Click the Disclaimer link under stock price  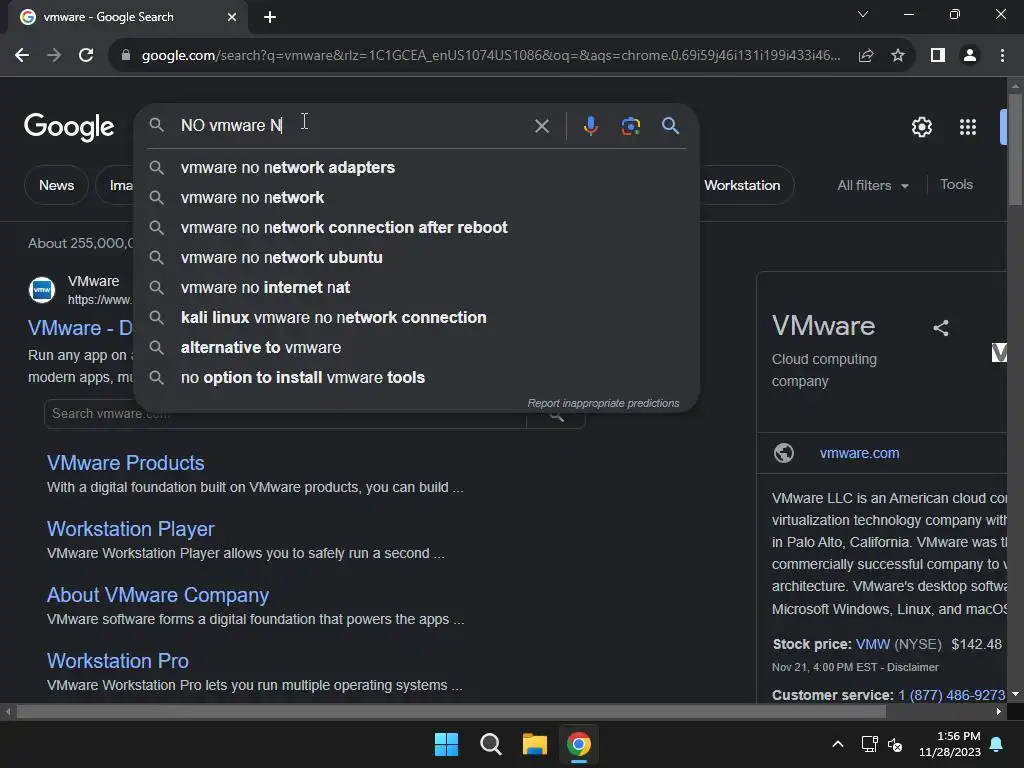912,667
